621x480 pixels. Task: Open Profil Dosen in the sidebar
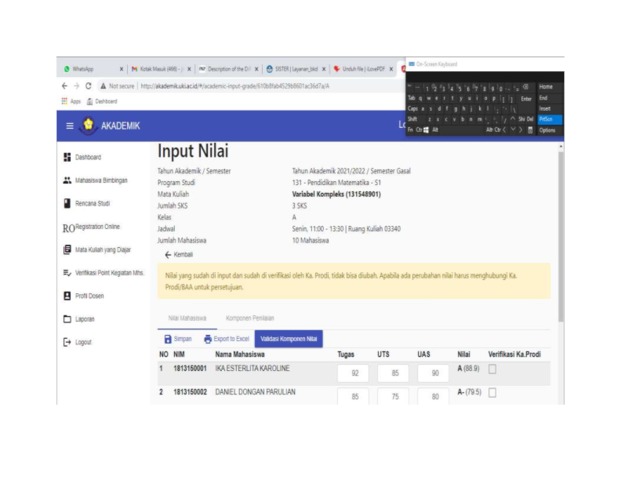[91, 295]
